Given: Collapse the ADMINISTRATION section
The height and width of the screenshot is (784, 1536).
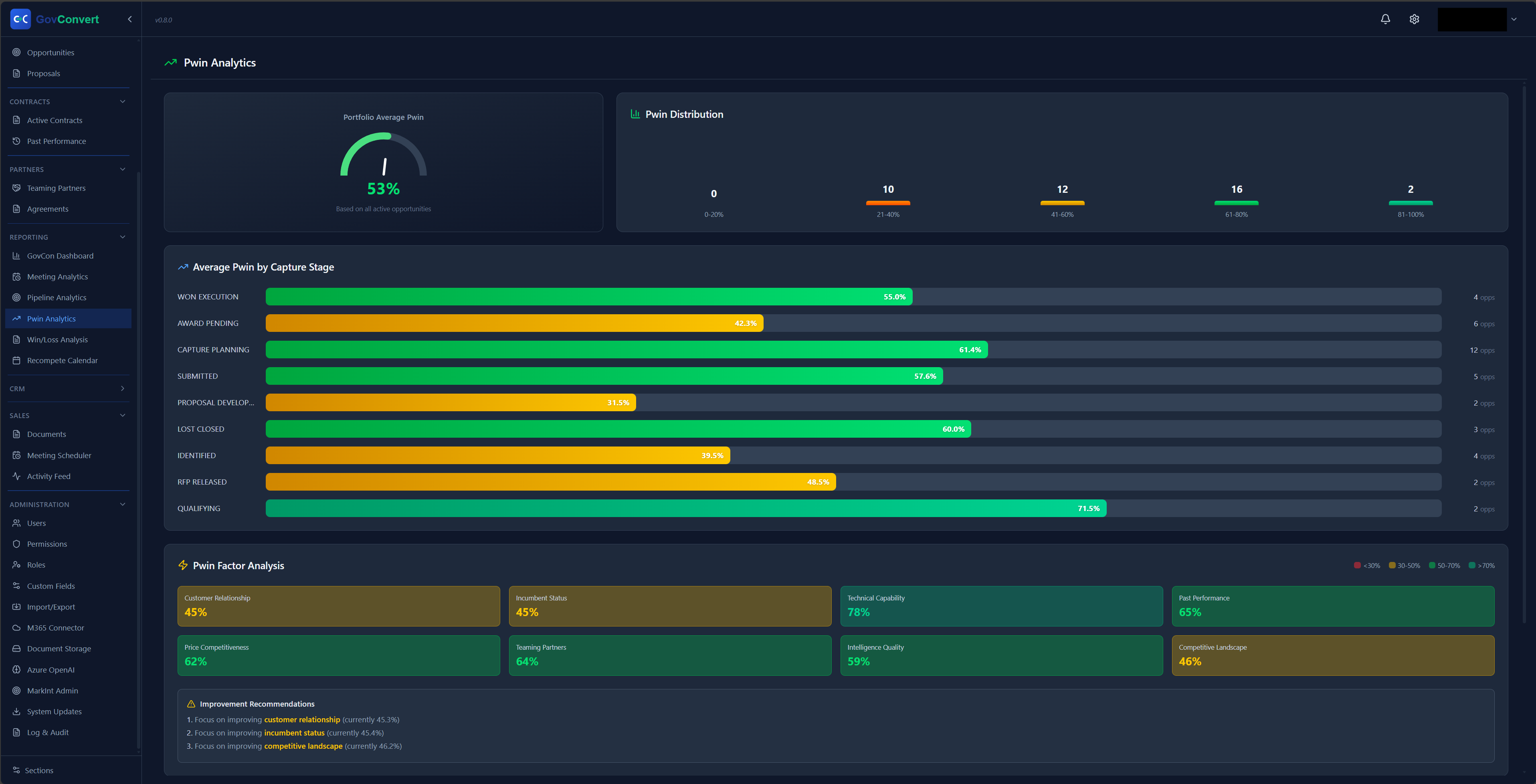Looking at the screenshot, I should click(x=122, y=504).
